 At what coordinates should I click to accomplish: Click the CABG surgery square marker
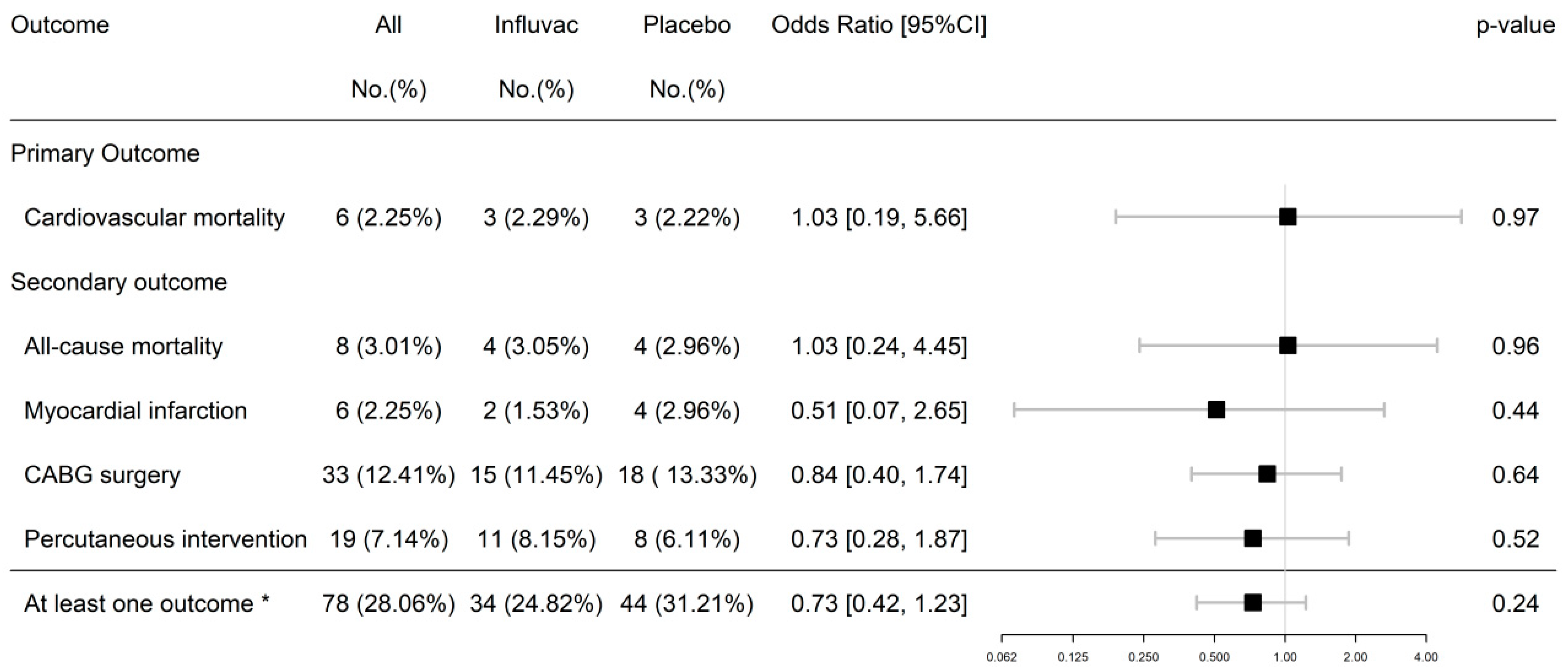tap(1267, 474)
